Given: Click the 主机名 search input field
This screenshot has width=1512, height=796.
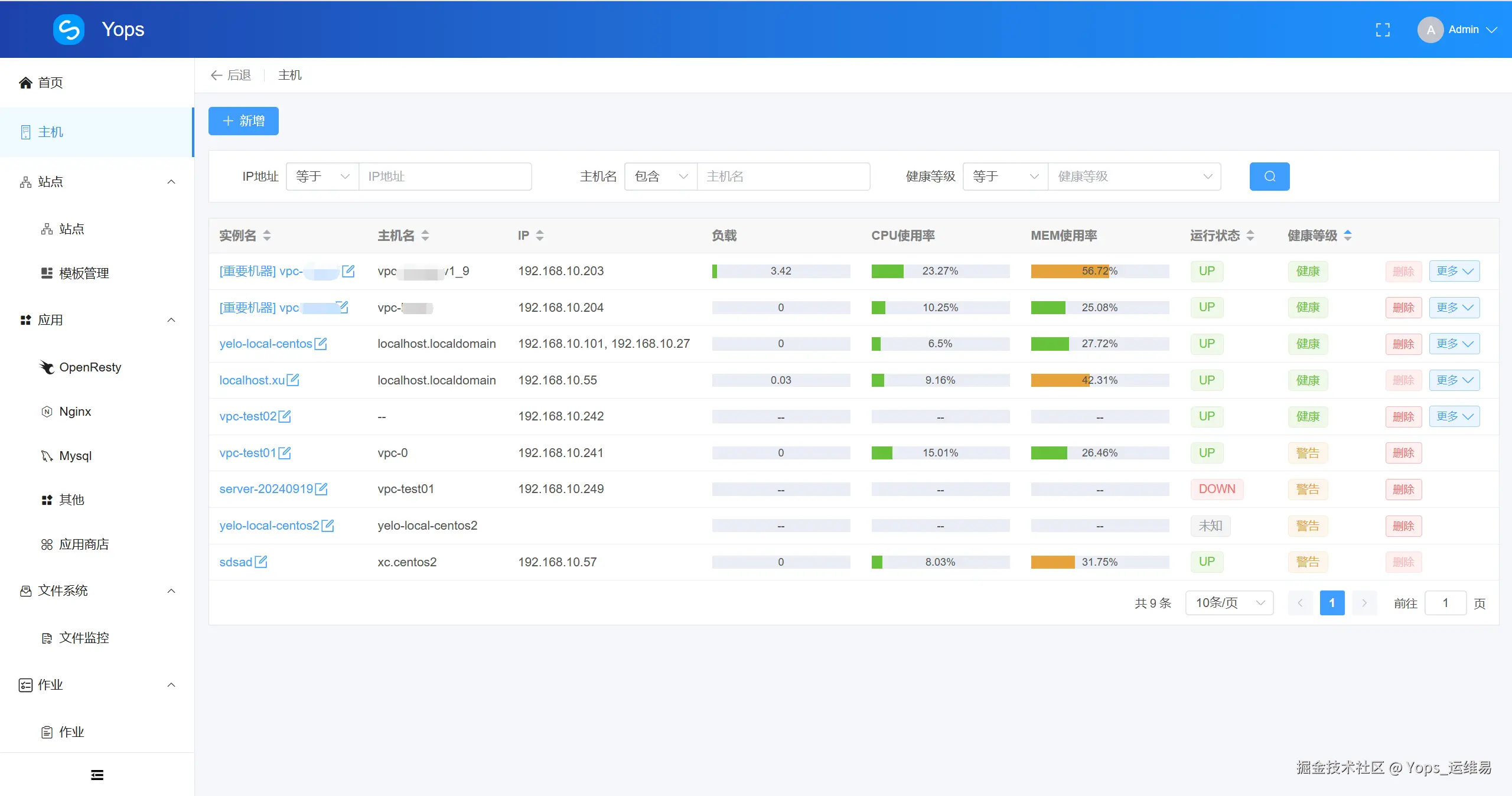Looking at the screenshot, I should tap(783, 177).
